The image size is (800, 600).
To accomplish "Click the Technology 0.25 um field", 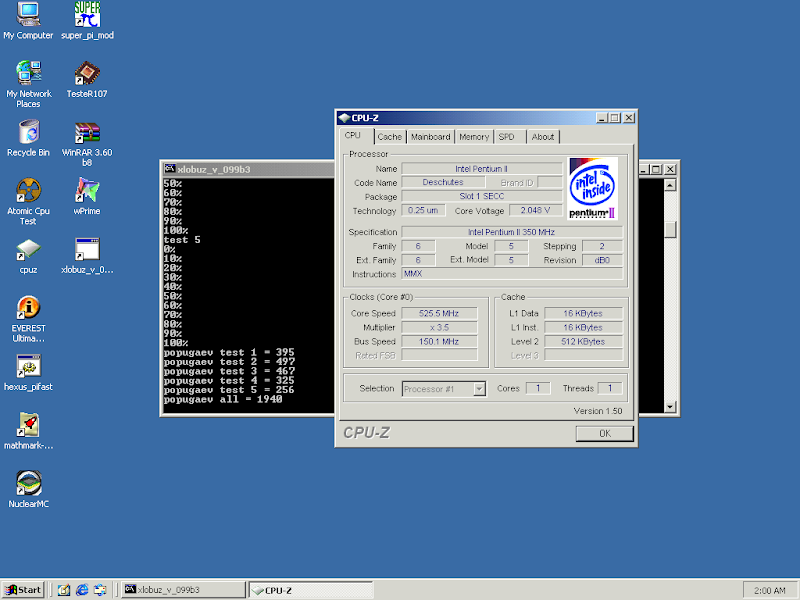I will (423, 210).
